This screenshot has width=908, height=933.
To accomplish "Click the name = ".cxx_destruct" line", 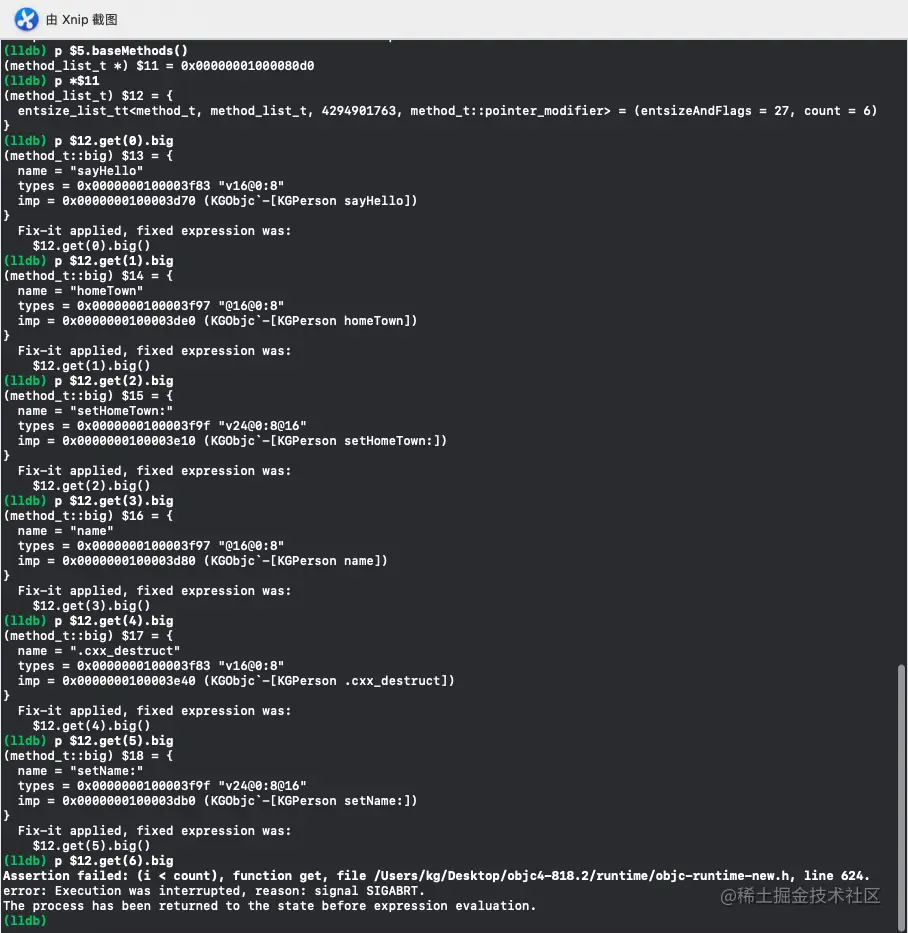I will point(99,651).
